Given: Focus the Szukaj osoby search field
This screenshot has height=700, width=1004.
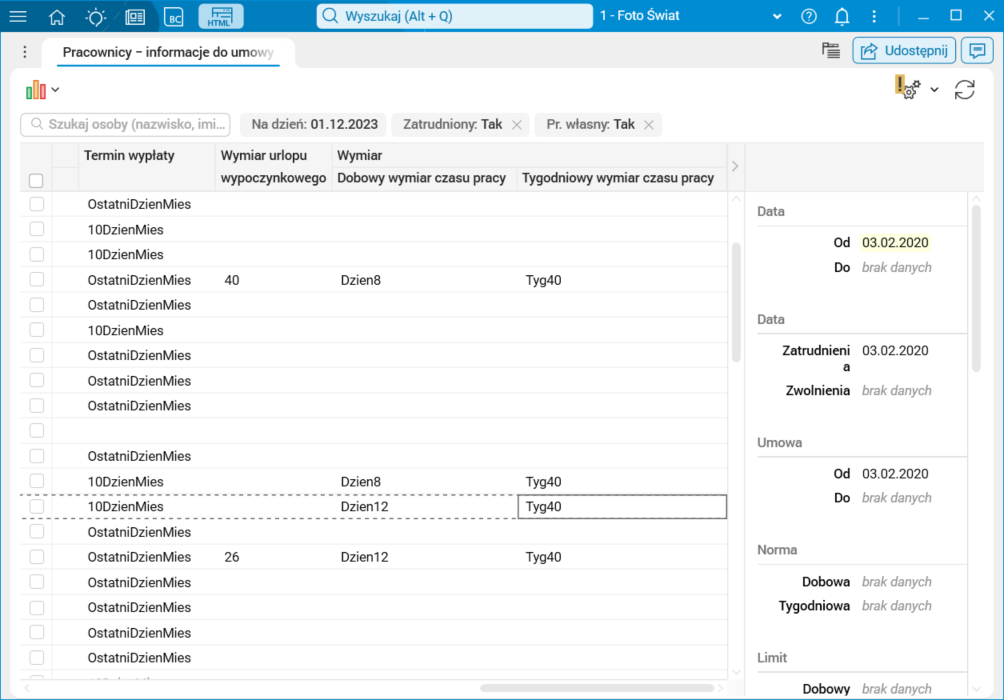Looking at the screenshot, I should 126,125.
